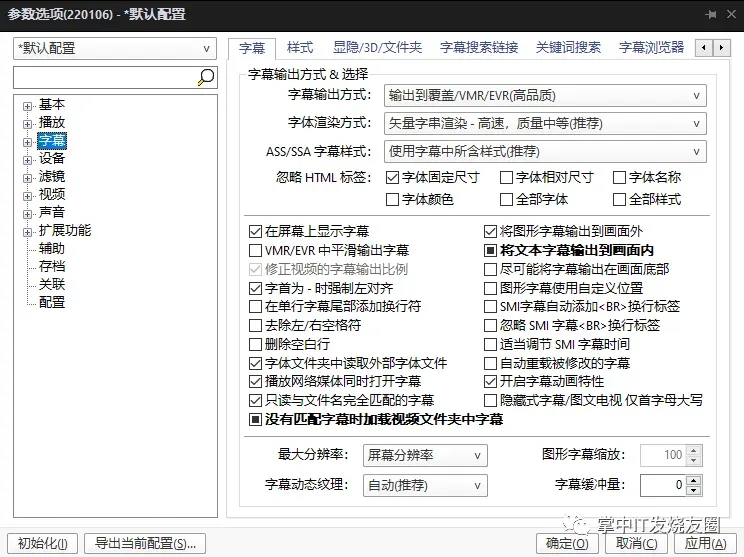Click the 字幕缓冲量 value field
744x557 pixels.
pos(663,485)
